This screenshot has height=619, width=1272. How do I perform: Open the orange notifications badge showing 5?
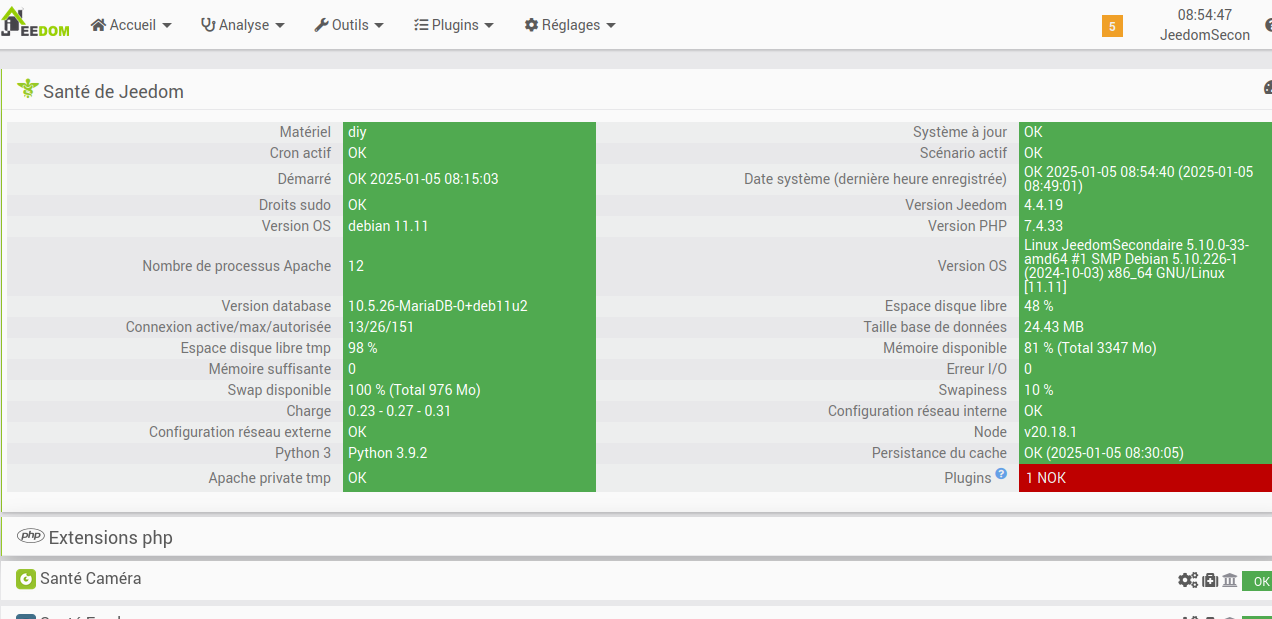[1112, 26]
